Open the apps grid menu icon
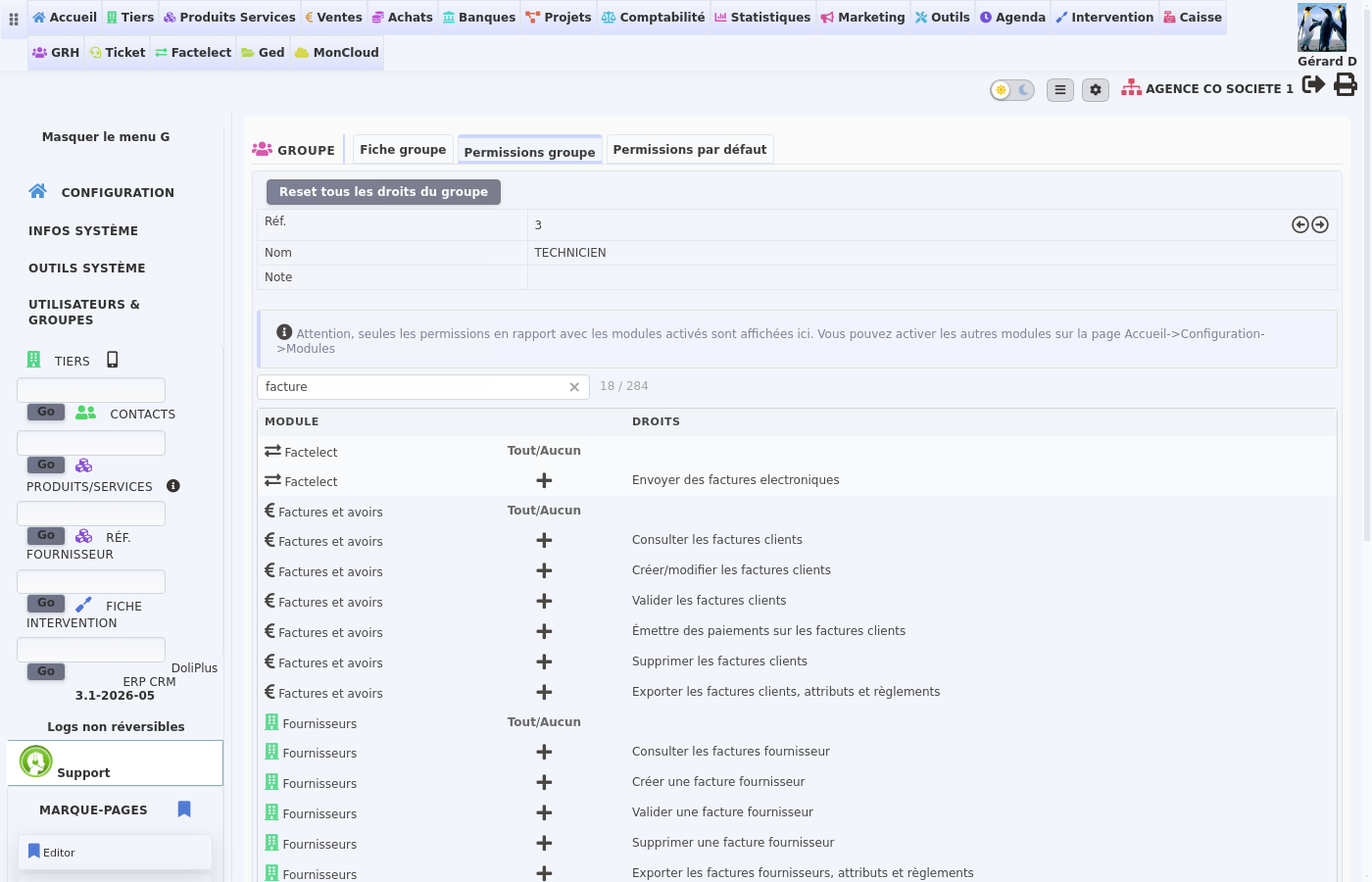Viewport: 1372px width, 882px height. pos(14,19)
